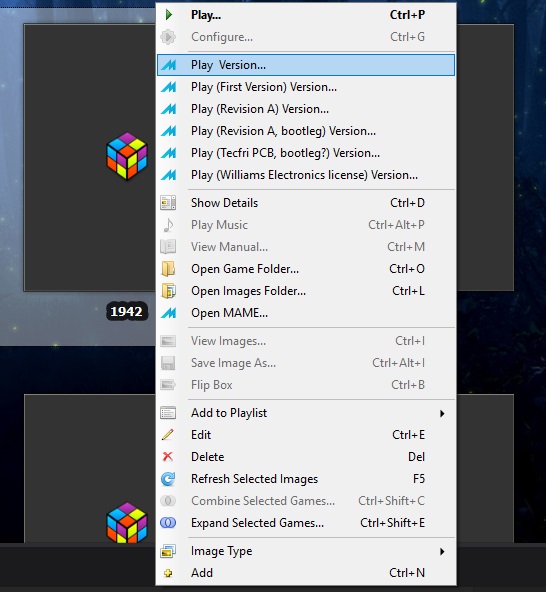Click the red X Delete icon

click(x=168, y=457)
